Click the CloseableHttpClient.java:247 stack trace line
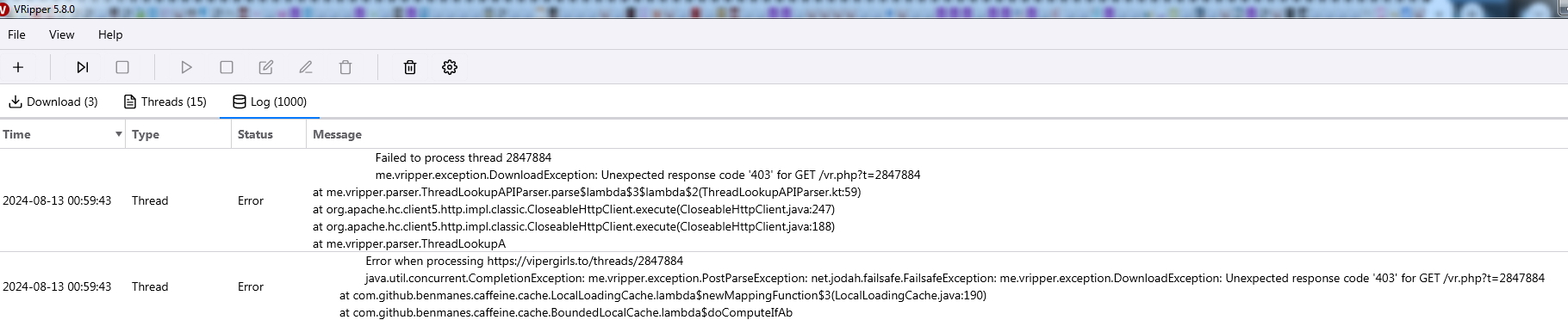 coord(574,209)
